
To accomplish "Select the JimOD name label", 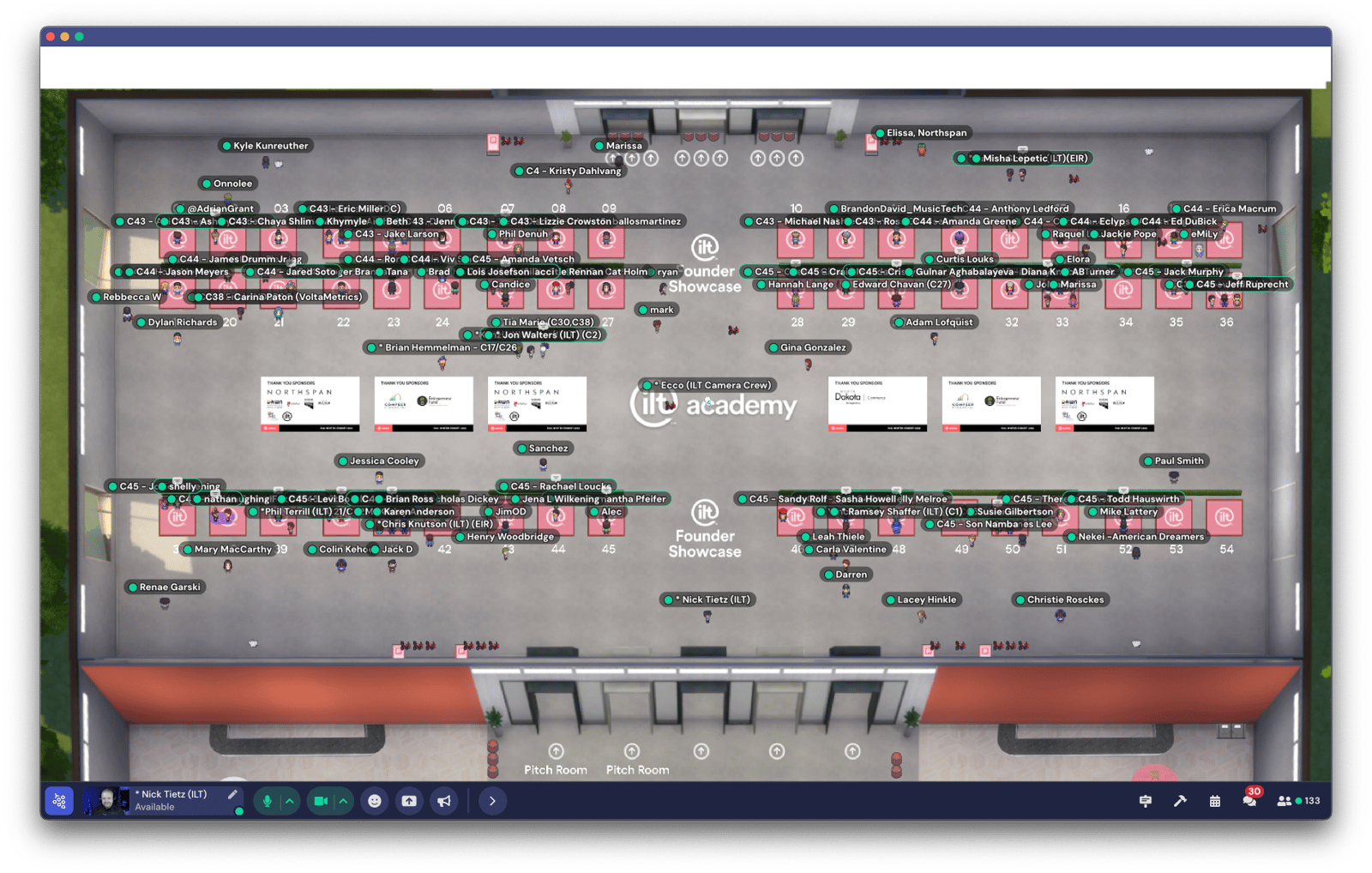I will pyautogui.click(x=505, y=512).
